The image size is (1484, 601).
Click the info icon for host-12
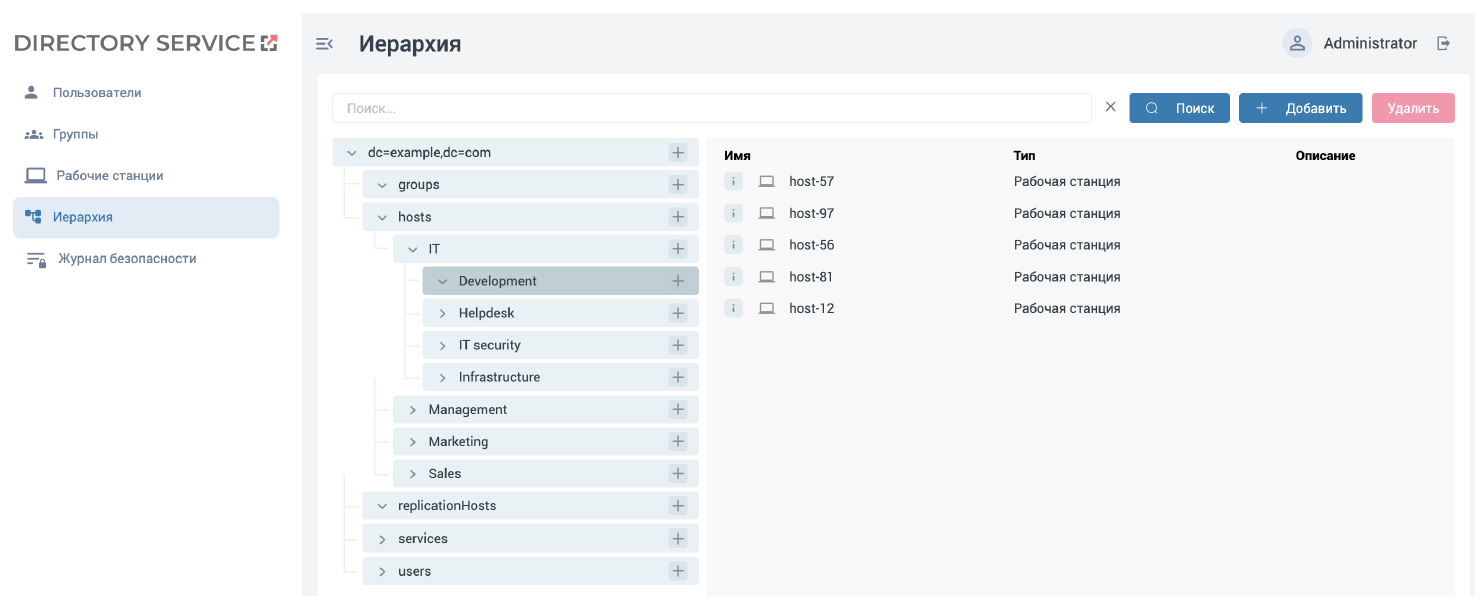(x=733, y=308)
